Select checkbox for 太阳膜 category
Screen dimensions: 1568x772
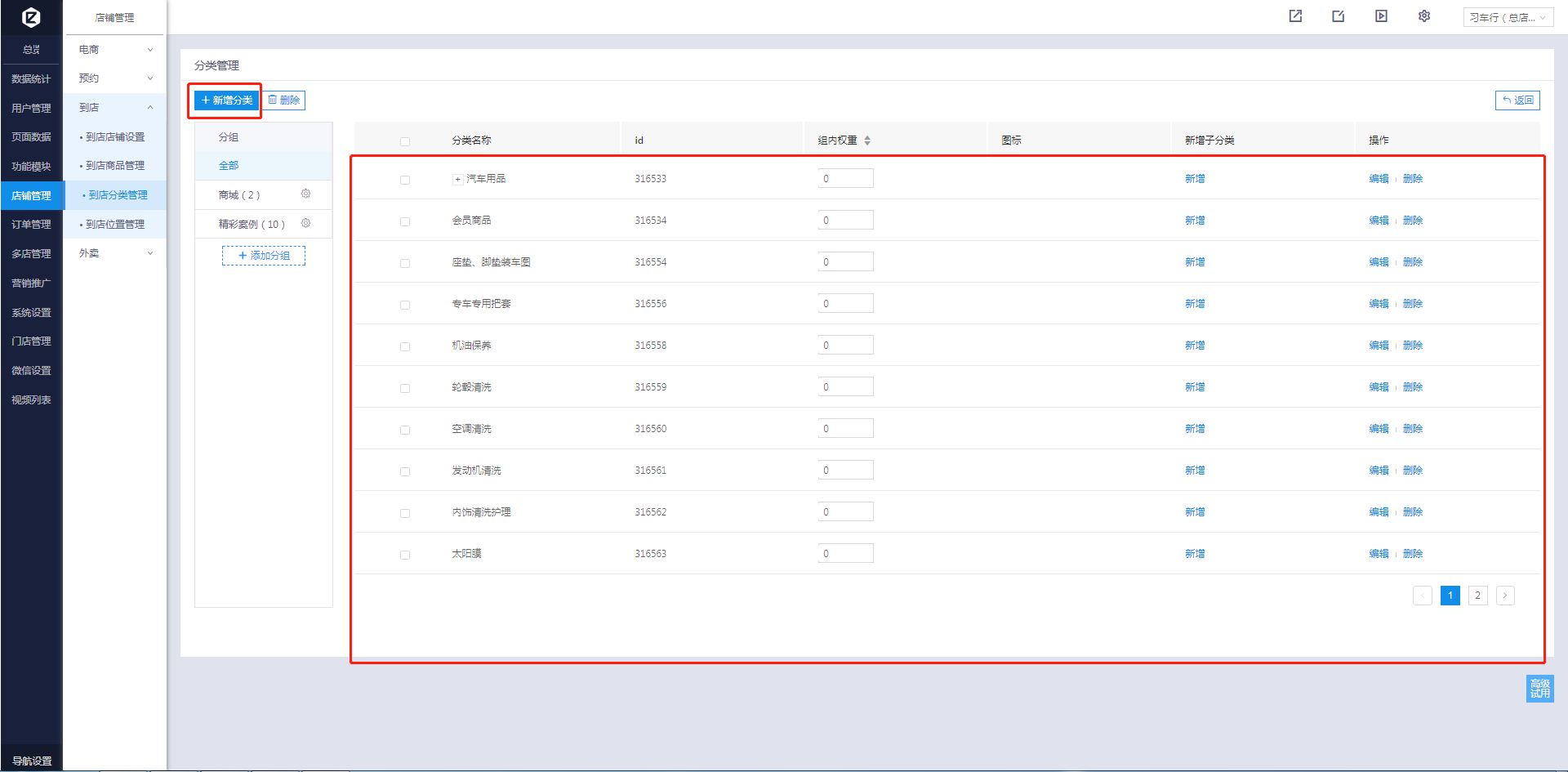[x=405, y=555]
